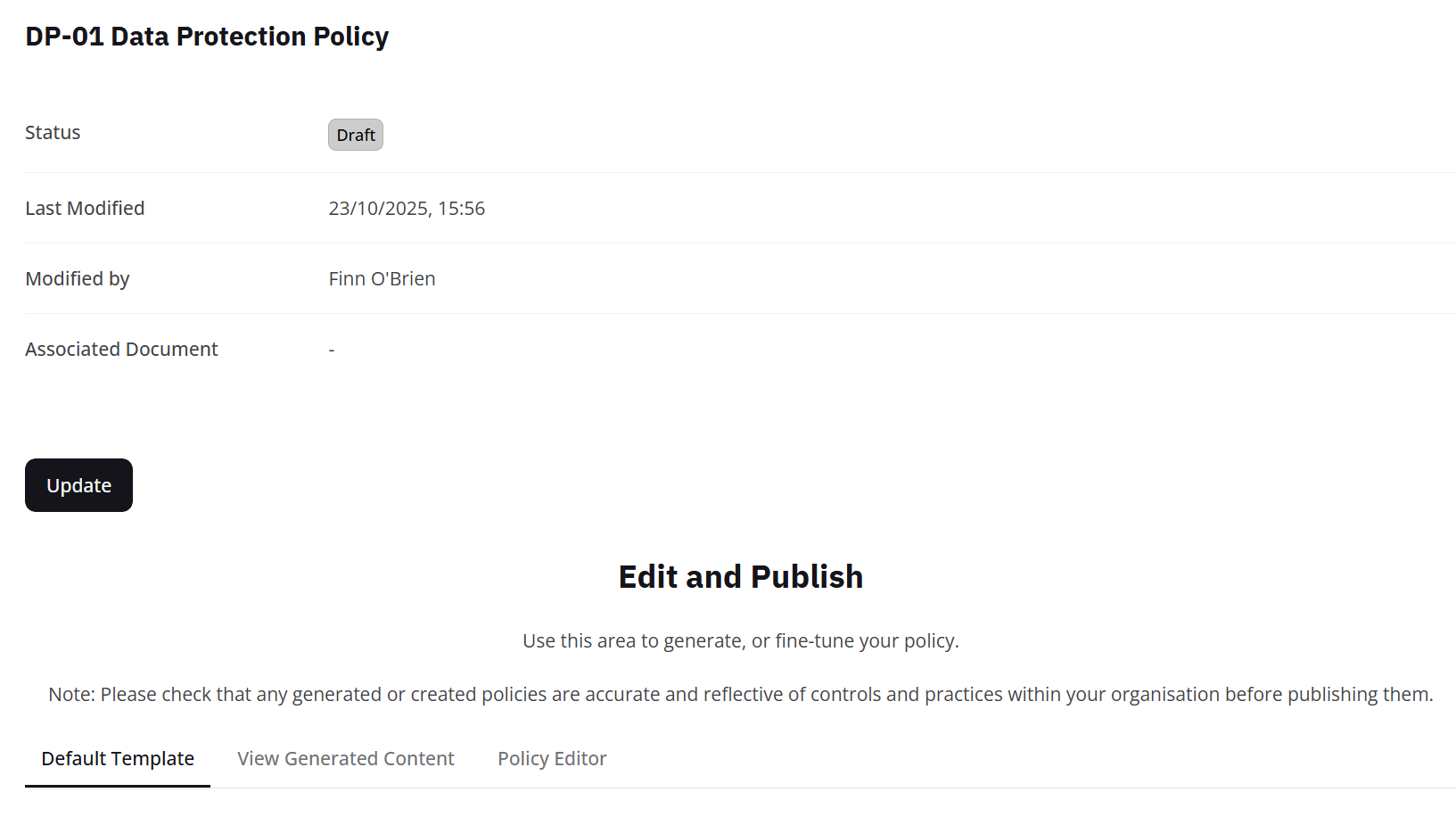Viewport: 1456px width, 817px height.
Task: Click the 15:56 modified time
Action: [x=461, y=208]
